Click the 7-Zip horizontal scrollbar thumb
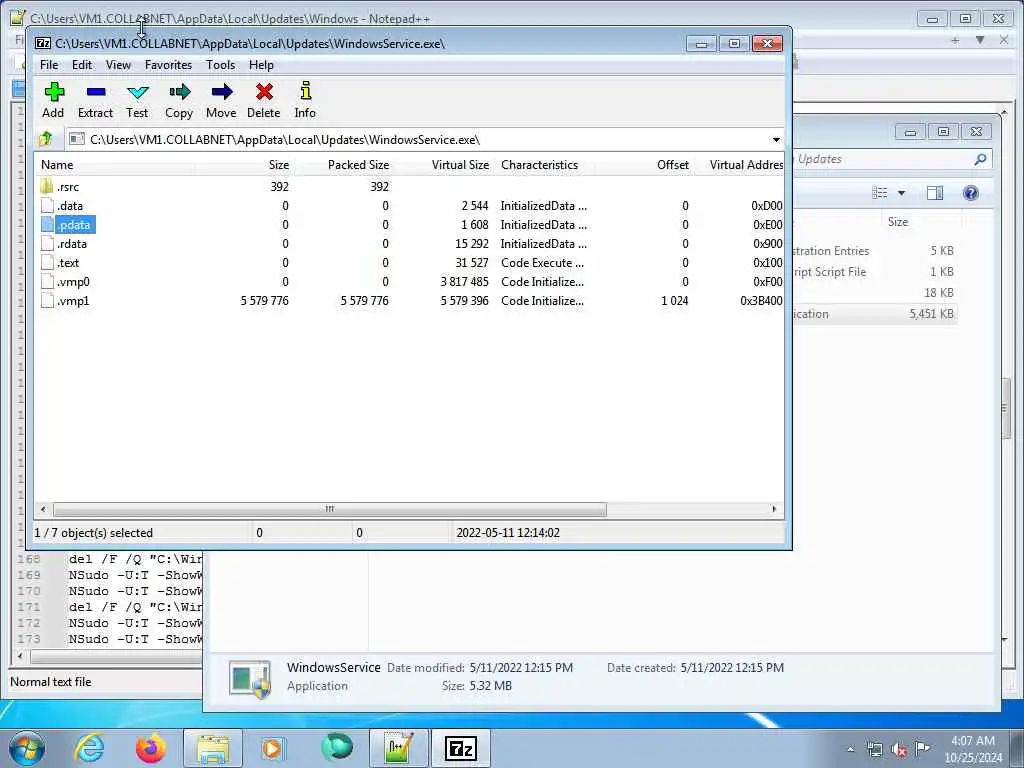Screen dimensions: 1024x768 click(330, 509)
